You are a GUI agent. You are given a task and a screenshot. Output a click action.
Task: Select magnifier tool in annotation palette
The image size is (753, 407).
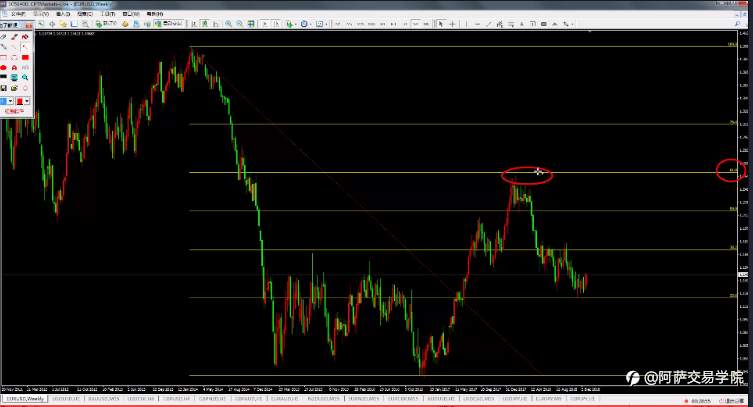pyautogui.click(x=25, y=77)
